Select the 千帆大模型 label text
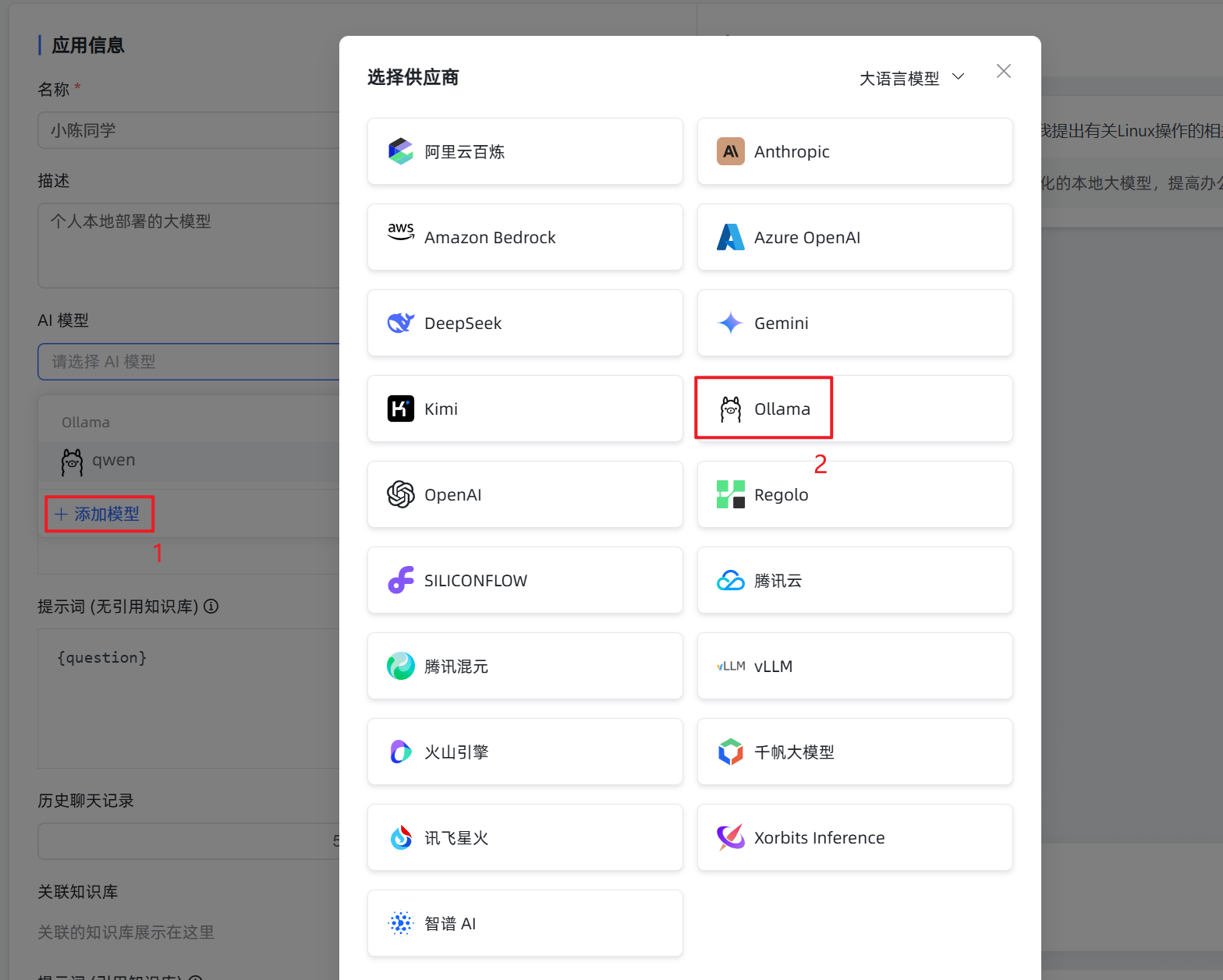Viewport: 1223px width, 980px height. point(794,752)
